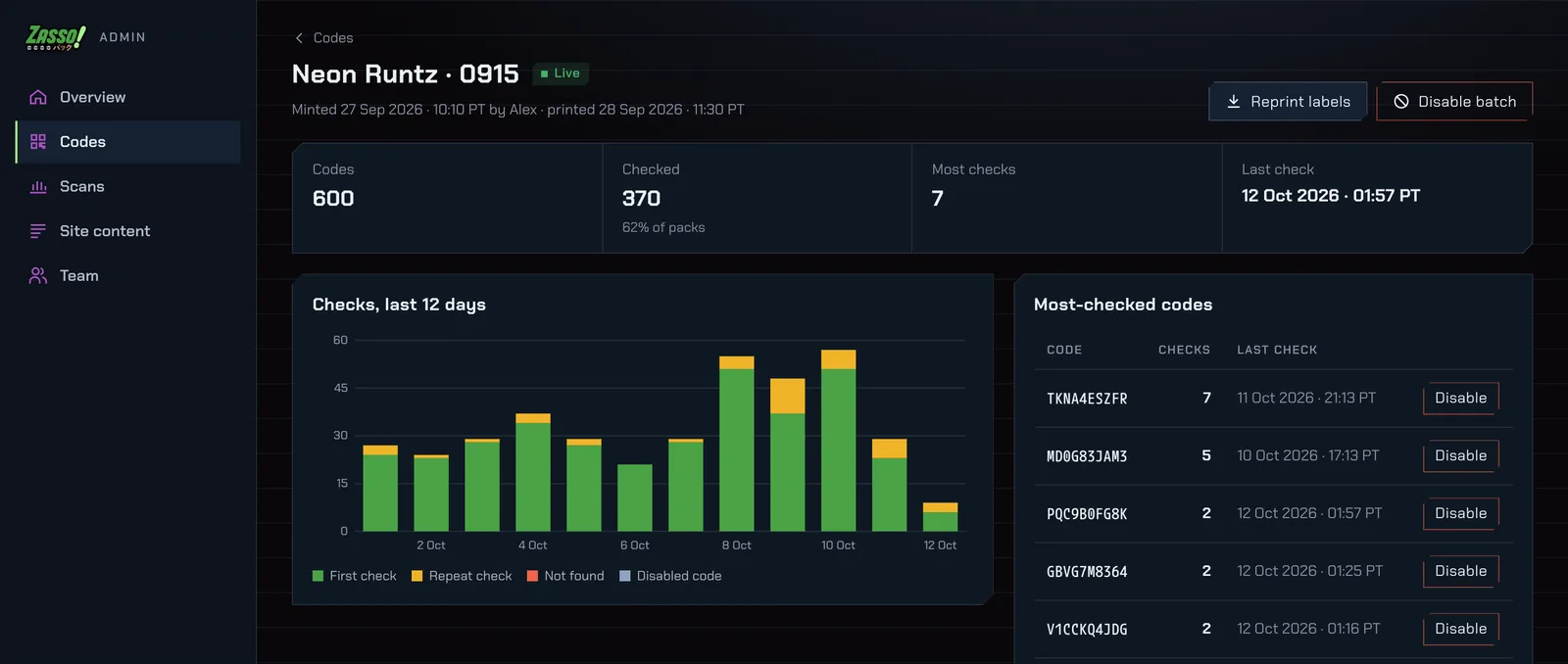
Task: Click the CODE column header
Action: pyautogui.click(x=1064, y=350)
